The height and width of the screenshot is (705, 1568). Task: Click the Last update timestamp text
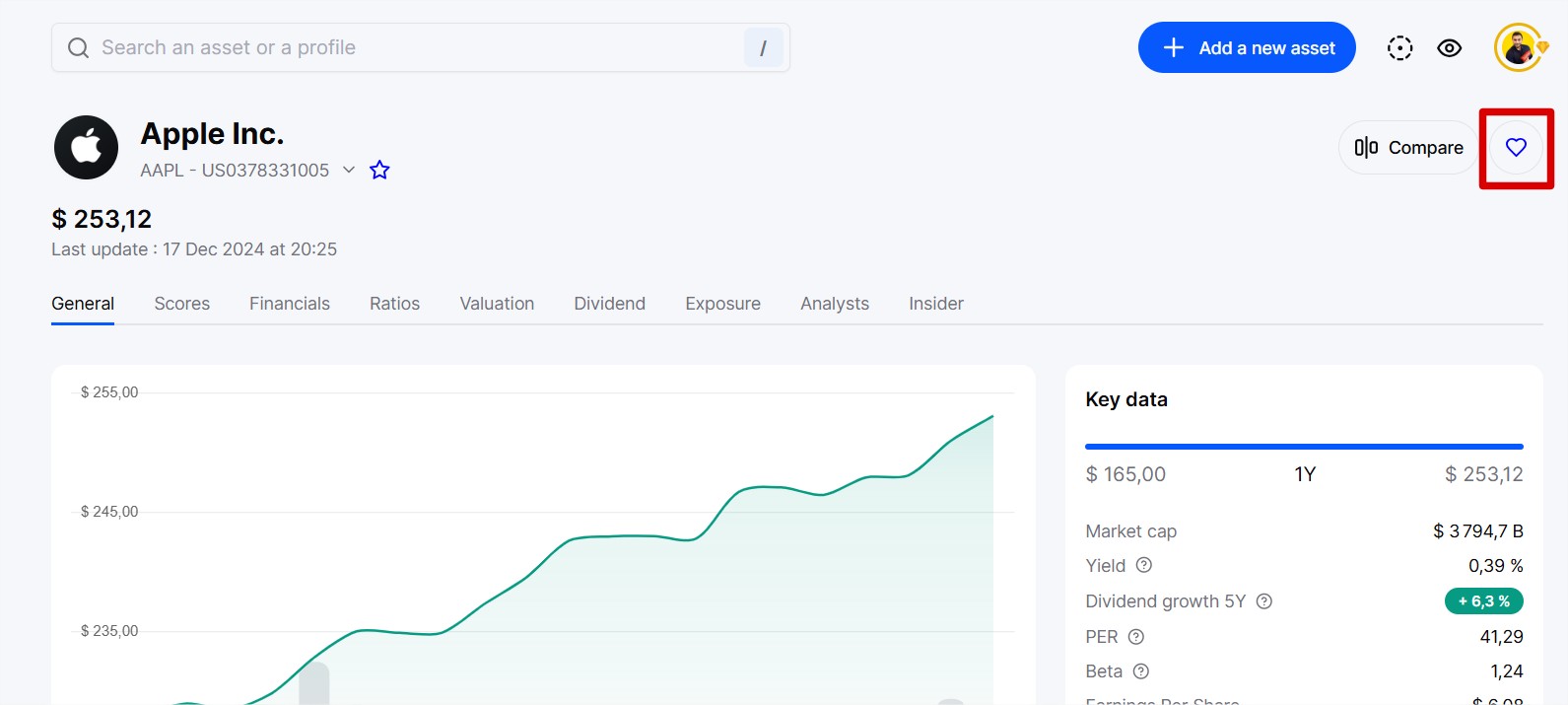(x=194, y=249)
